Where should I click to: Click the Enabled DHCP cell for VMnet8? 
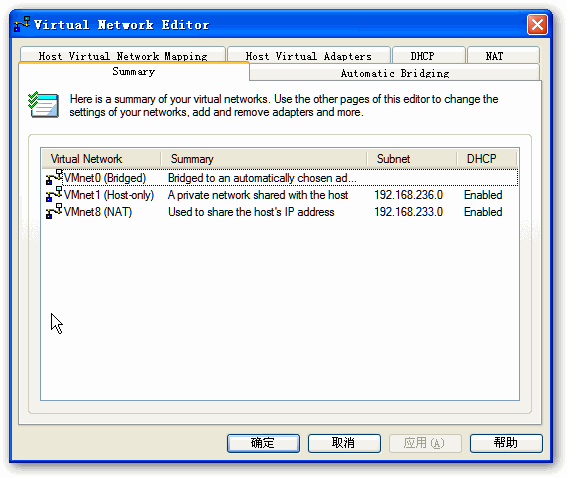point(483,212)
